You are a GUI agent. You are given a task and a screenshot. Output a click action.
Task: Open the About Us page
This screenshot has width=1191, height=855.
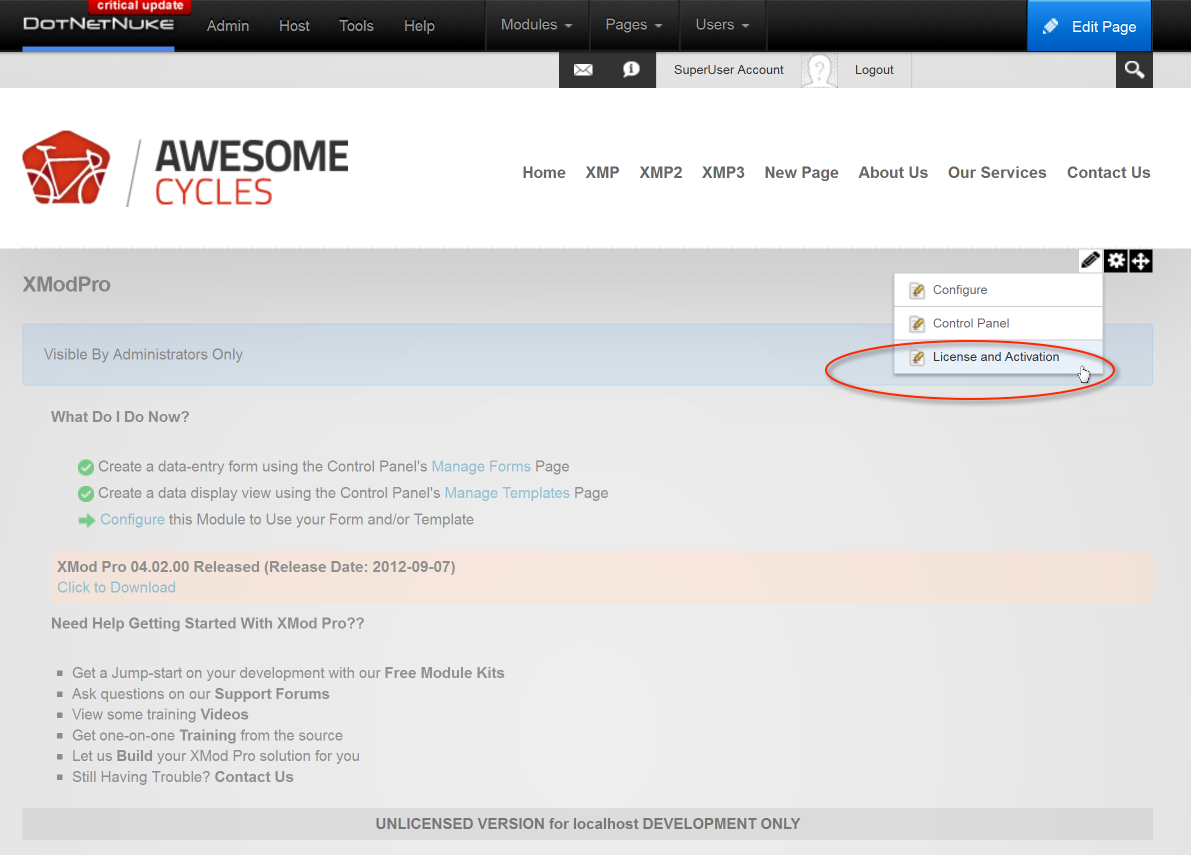[893, 172]
